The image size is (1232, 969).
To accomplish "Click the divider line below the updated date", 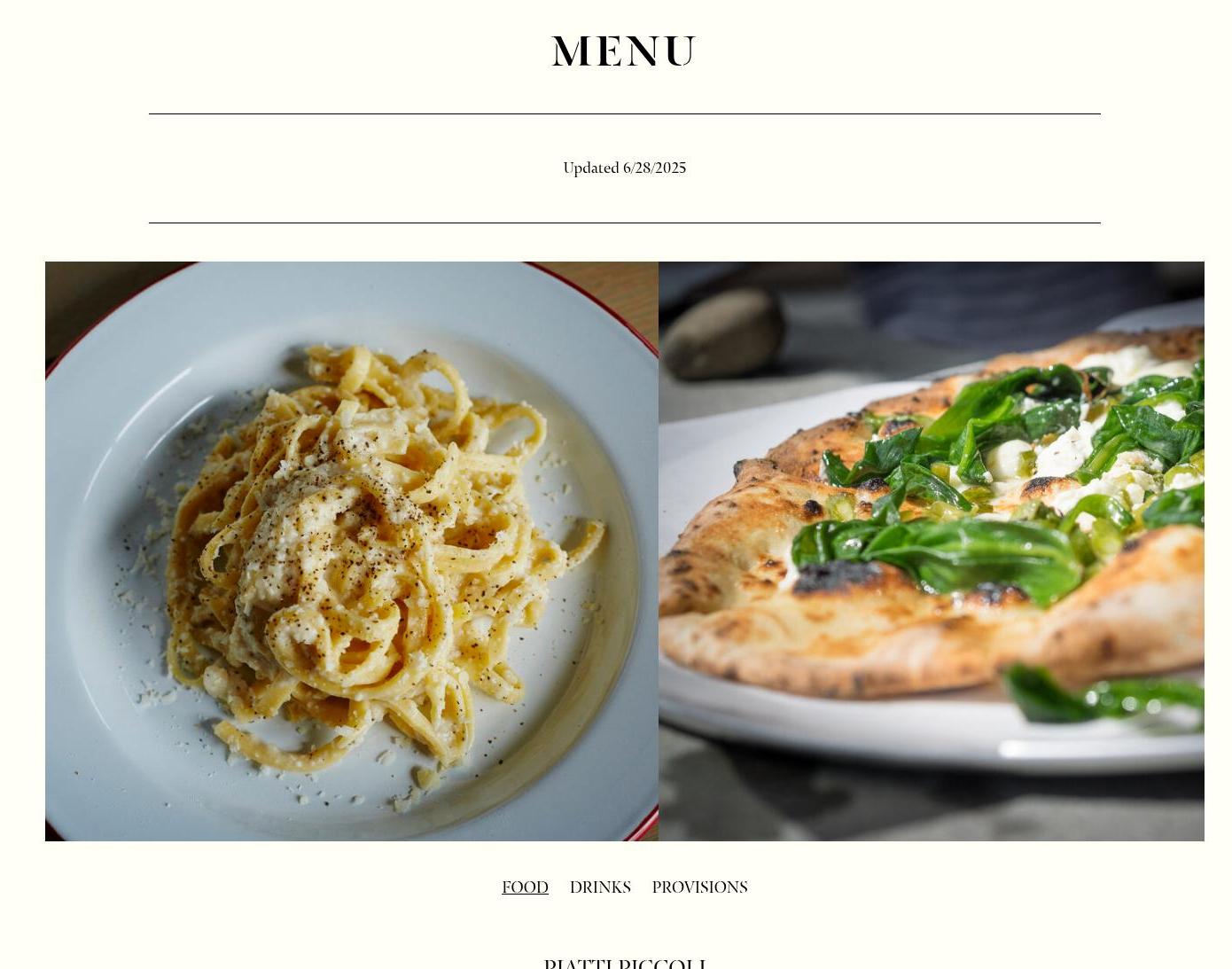I will tap(624, 223).
